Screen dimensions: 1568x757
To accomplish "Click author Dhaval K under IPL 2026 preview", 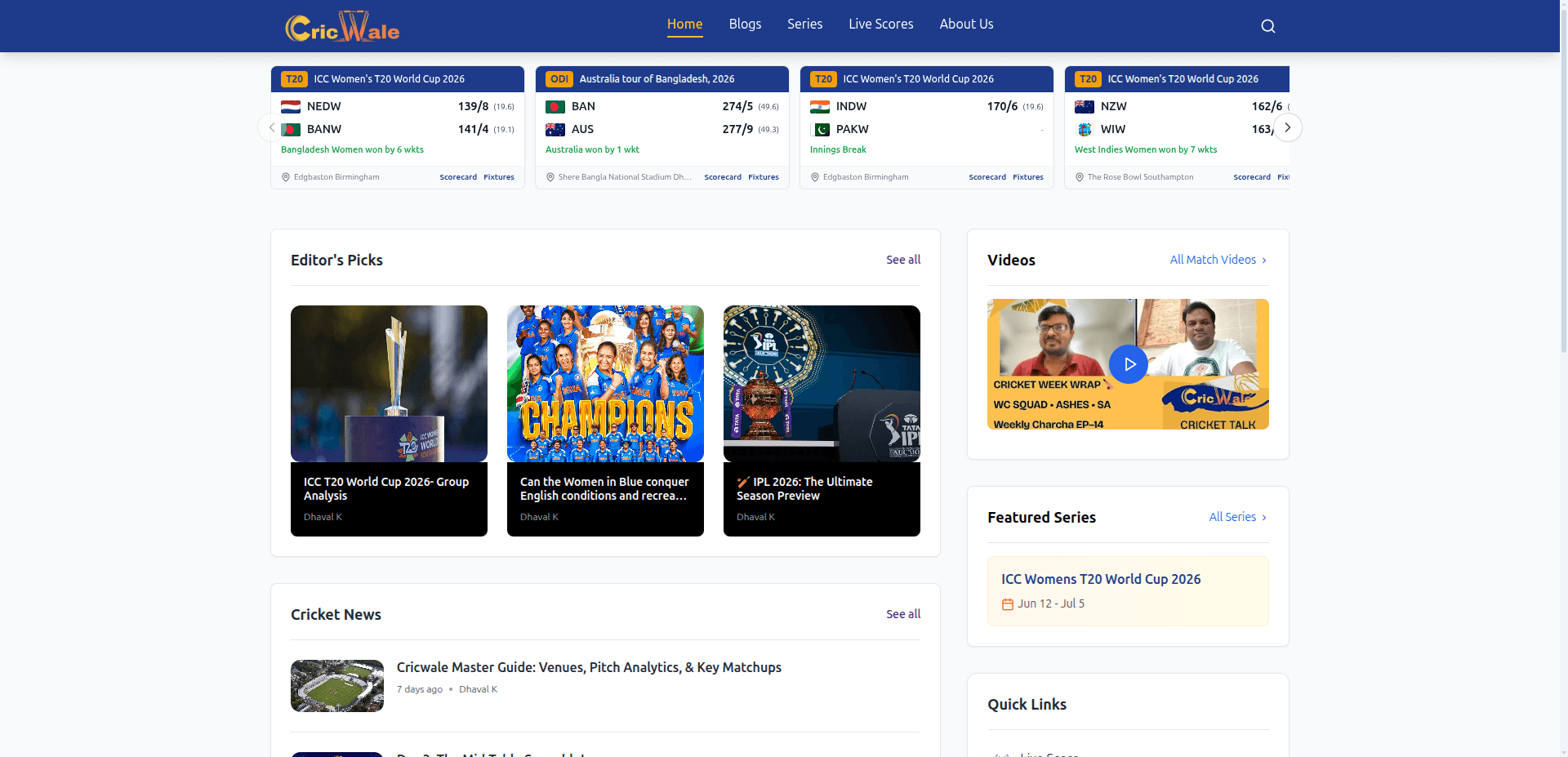I will pyautogui.click(x=755, y=517).
